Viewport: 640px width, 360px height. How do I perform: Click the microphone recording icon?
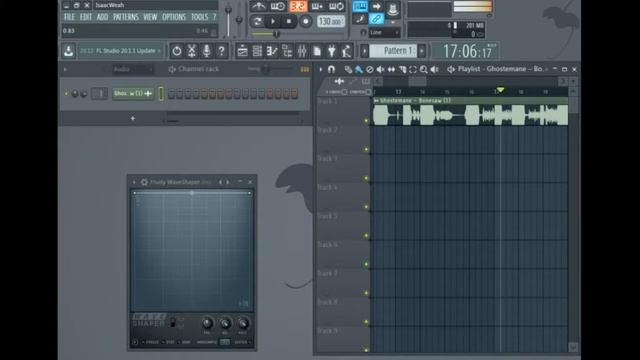click(x=207, y=51)
